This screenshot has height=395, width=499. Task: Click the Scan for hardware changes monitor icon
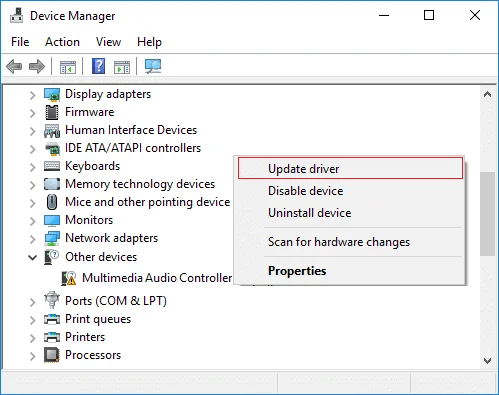(153, 66)
